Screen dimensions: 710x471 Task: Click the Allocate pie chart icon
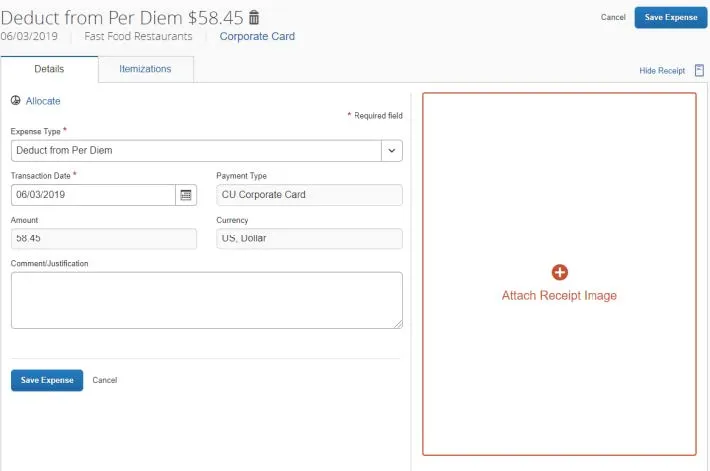[15, 101]
